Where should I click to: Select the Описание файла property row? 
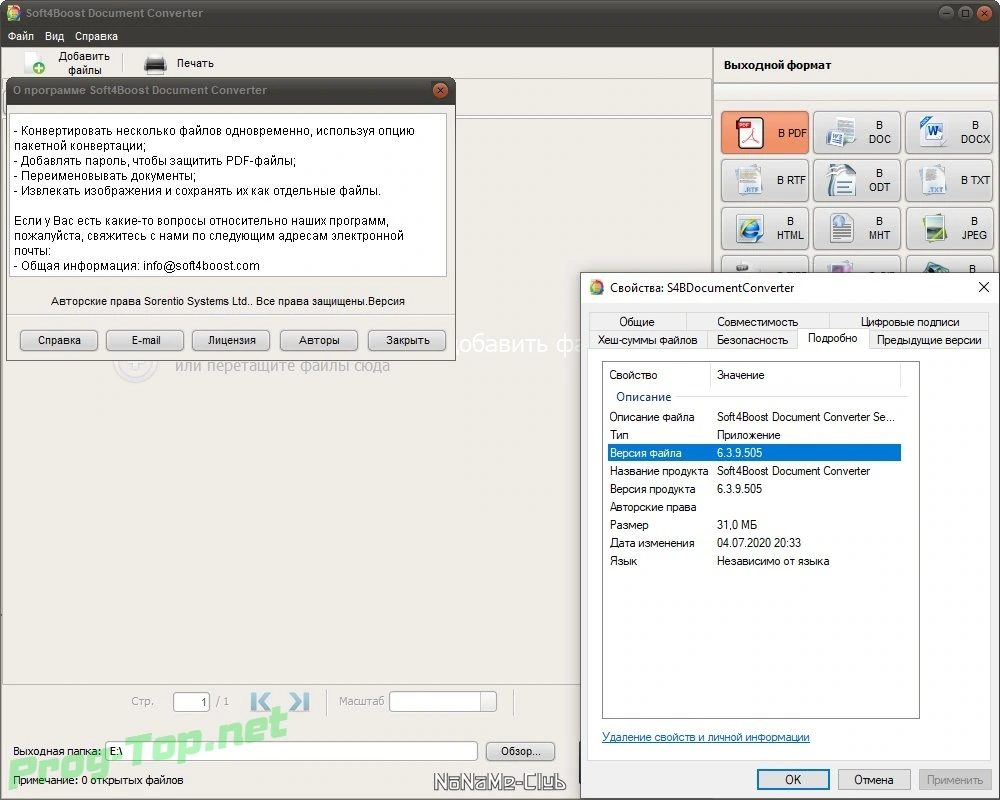(754, 417)
